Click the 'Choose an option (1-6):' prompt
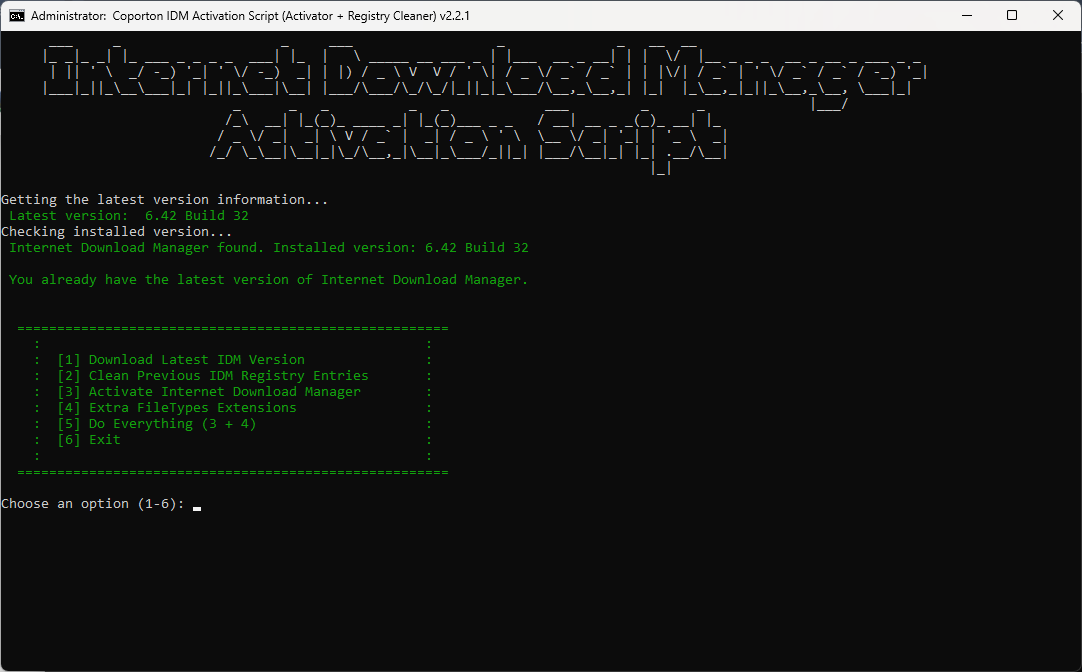Image resolution: width=1082 pixels, height=672 pixels. tap(93, 504)
